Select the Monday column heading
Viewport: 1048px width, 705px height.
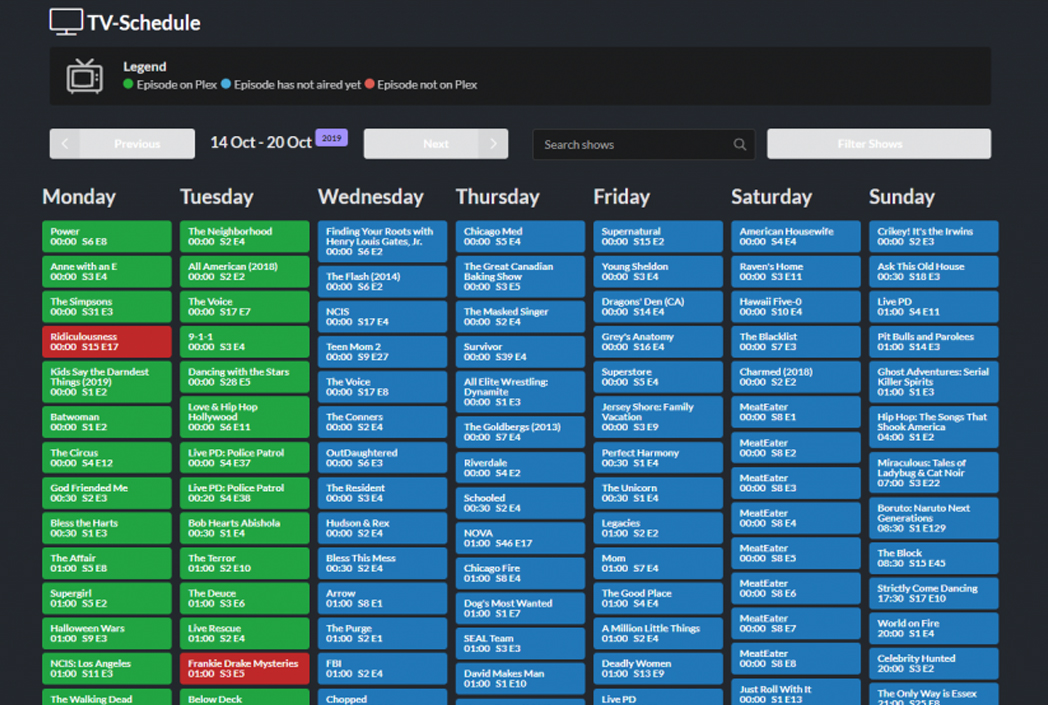[x=79, y=196]
